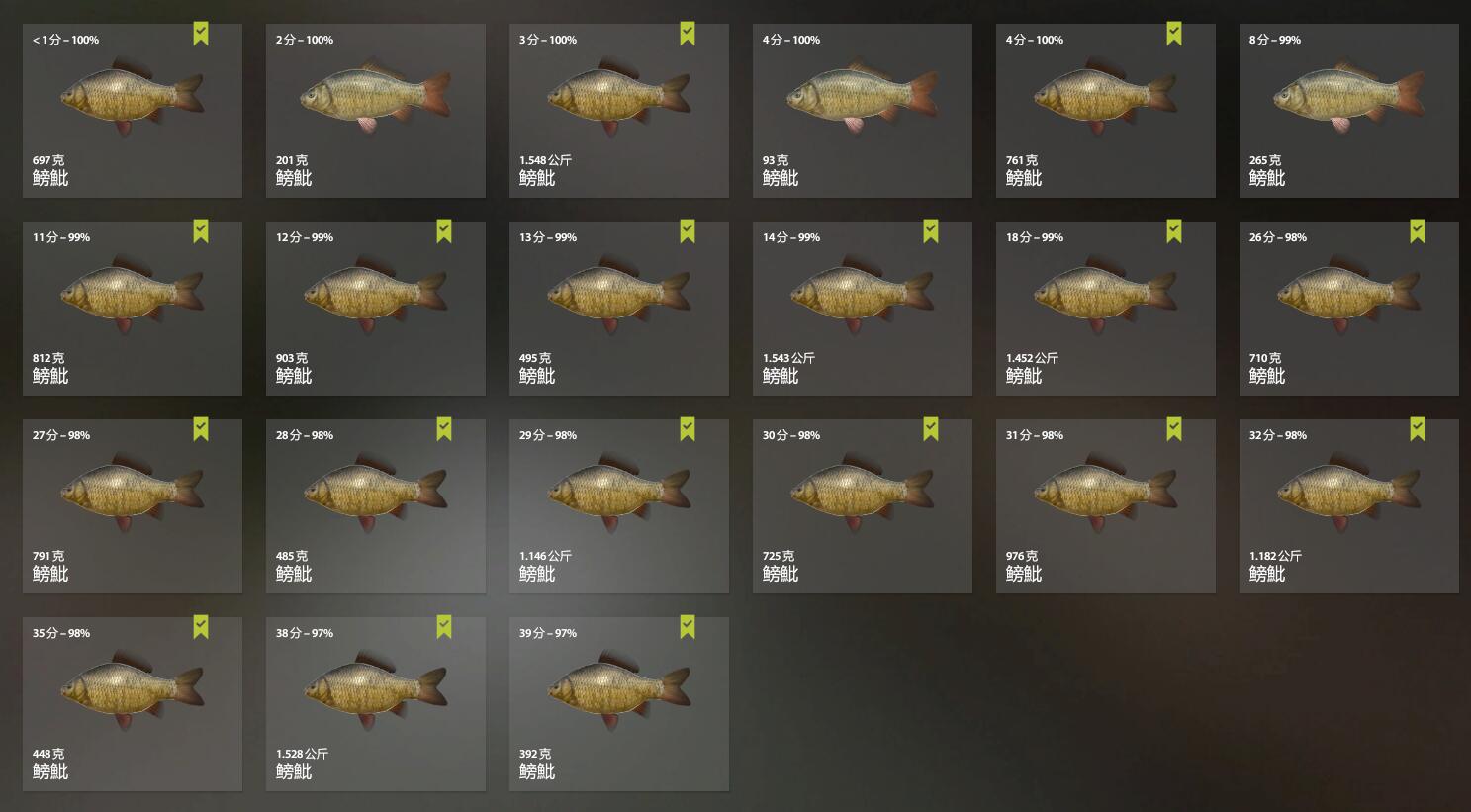Toggle the checkmark badge on the 976克 card

click(x=1174, y=430)
